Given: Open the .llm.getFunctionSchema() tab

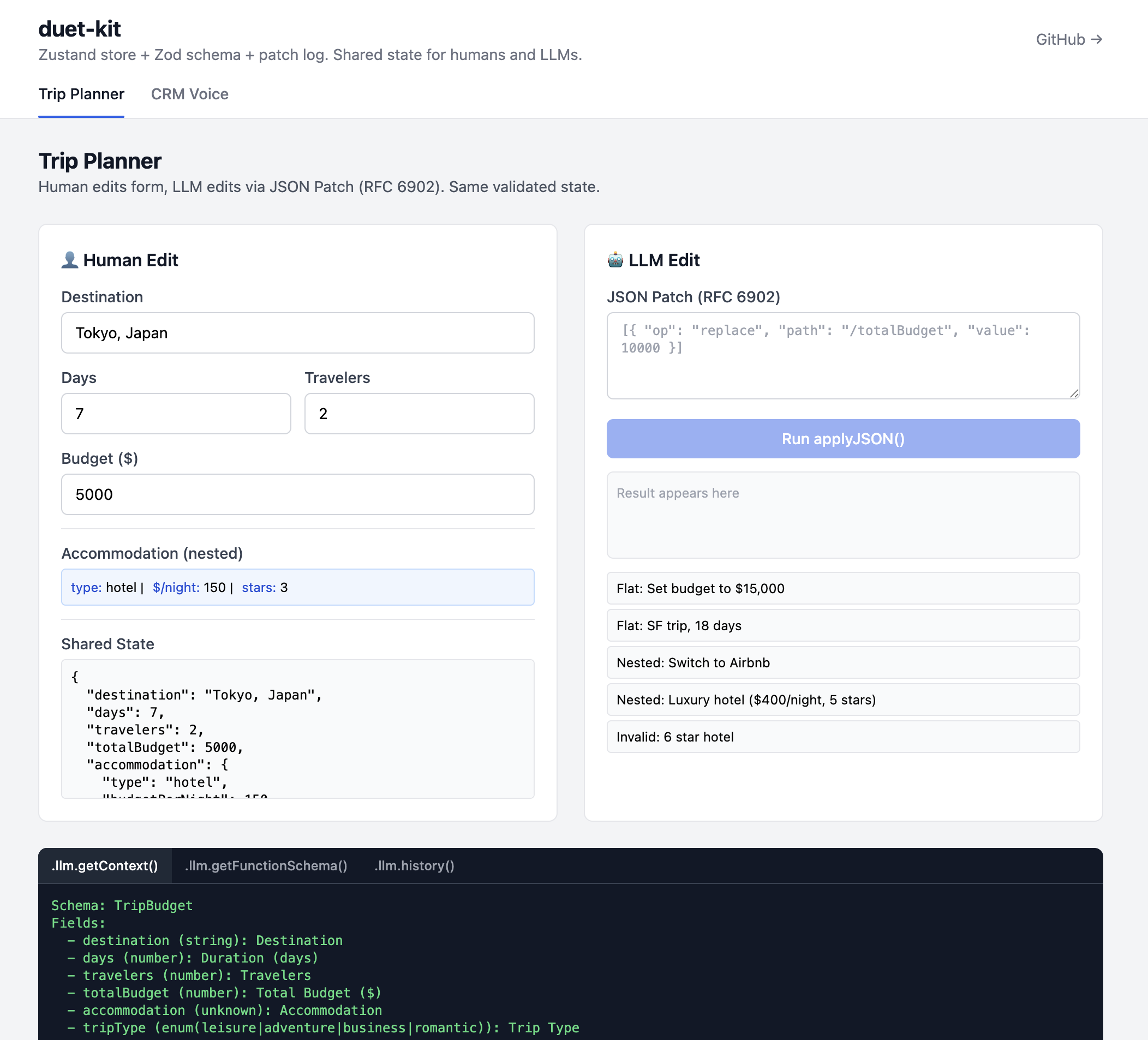Looking at the screenshot, I should pos(266,866).
